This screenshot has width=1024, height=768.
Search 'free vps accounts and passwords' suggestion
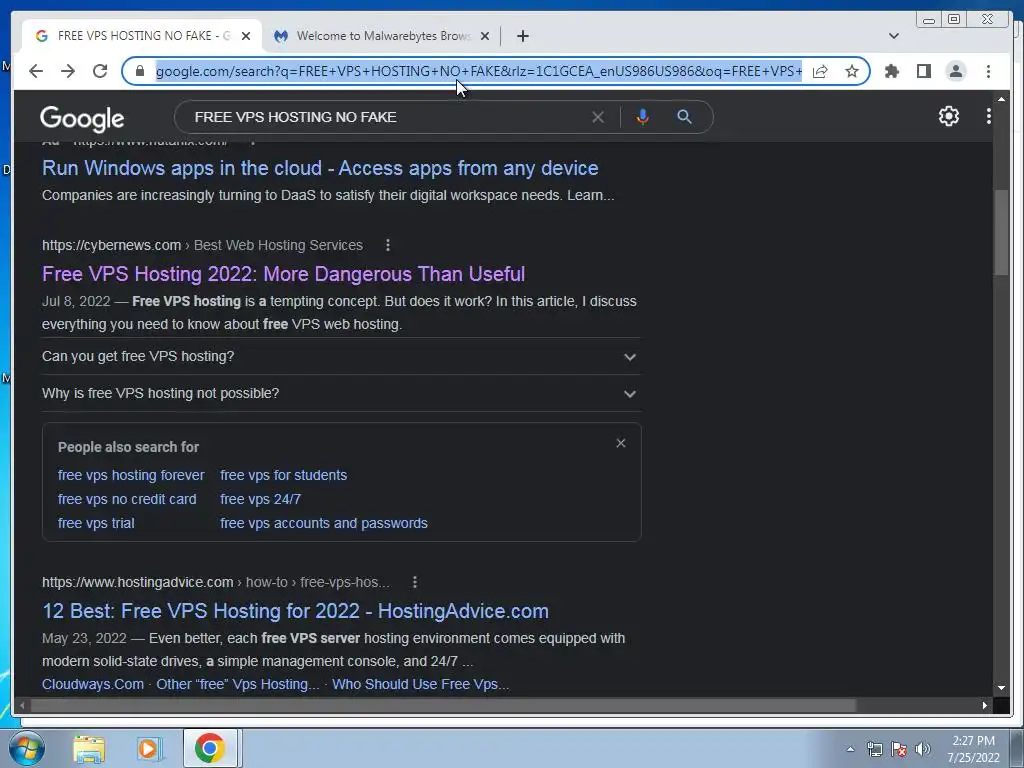pyautogui.click(x=324, y=523)
